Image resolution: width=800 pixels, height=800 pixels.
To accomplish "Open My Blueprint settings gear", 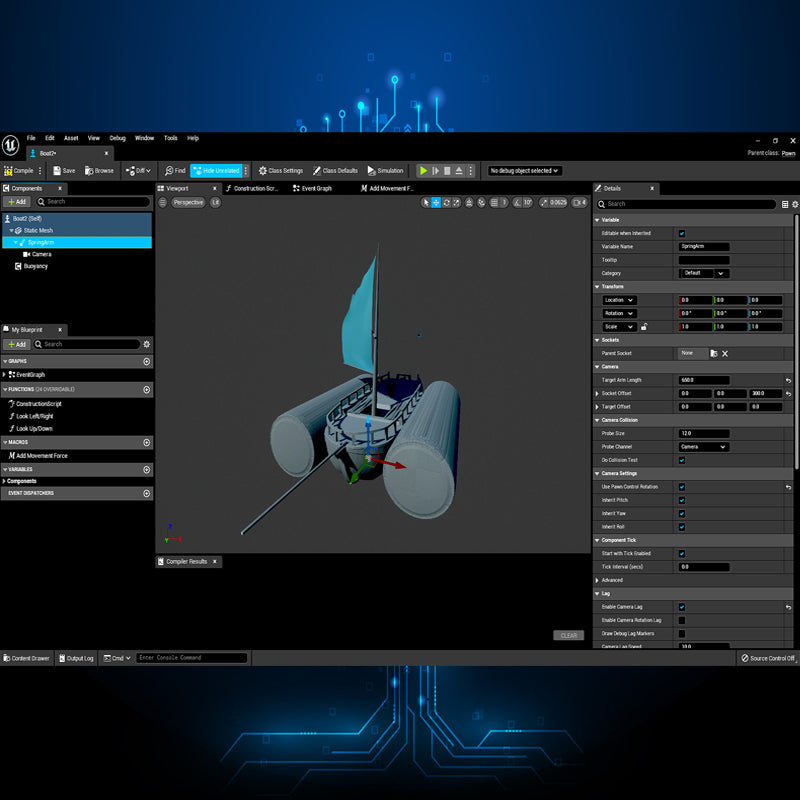I will (147, 344).
